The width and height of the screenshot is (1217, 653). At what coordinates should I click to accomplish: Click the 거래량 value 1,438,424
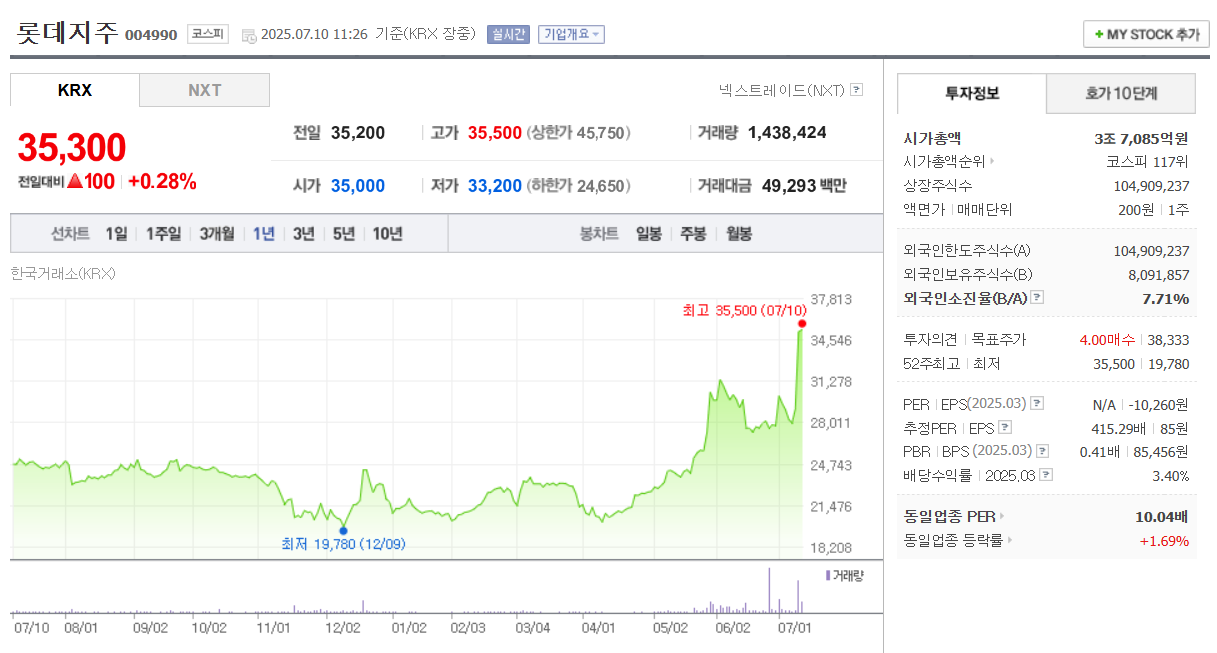(x=787, y=132)
